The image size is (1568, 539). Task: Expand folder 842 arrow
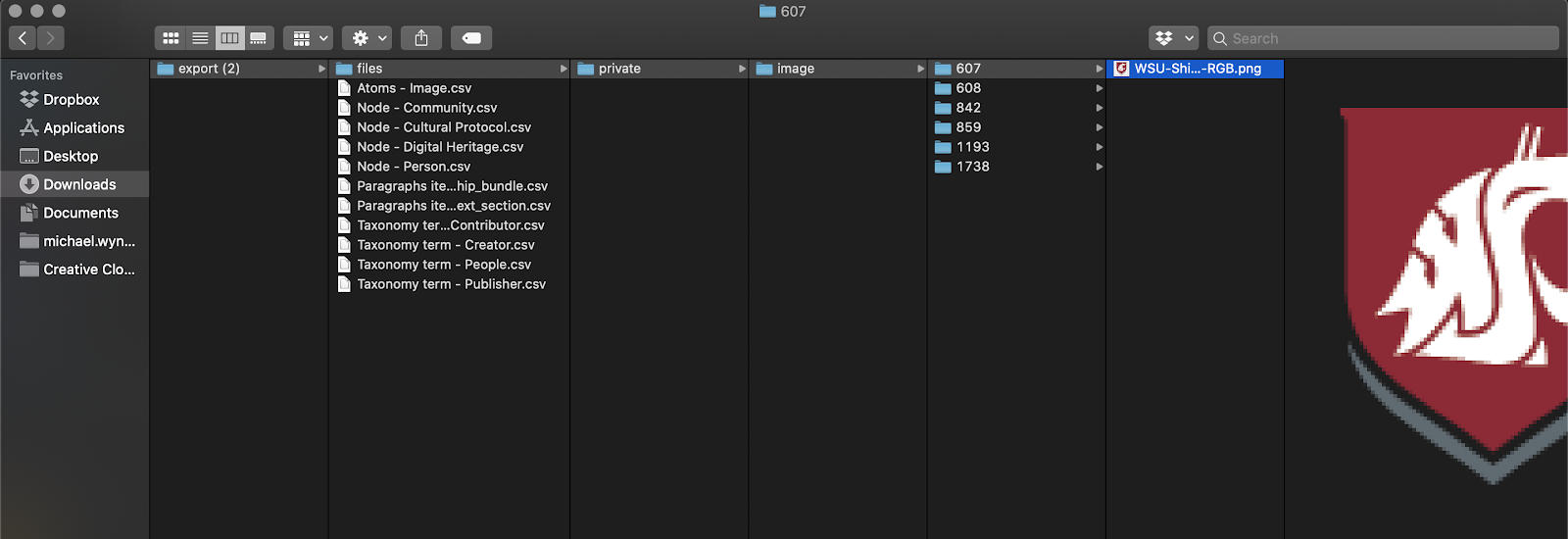click(x=1100, y=108)
